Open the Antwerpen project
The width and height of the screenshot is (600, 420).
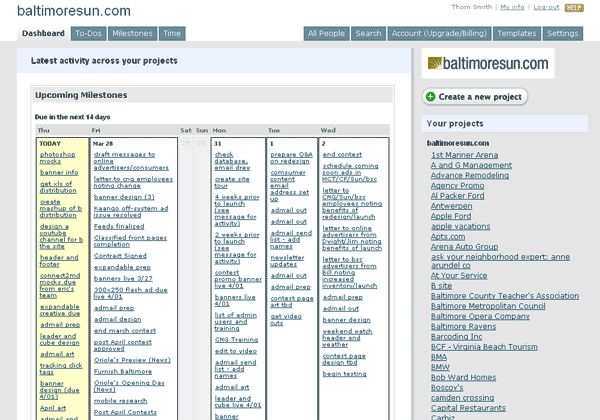[x=452, y=206]
